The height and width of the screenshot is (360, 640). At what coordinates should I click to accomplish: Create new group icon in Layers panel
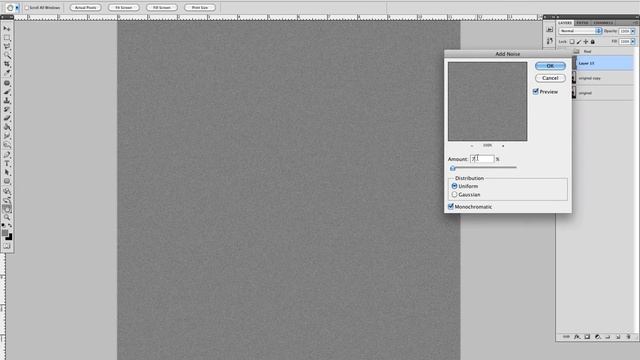coord(608,337)
